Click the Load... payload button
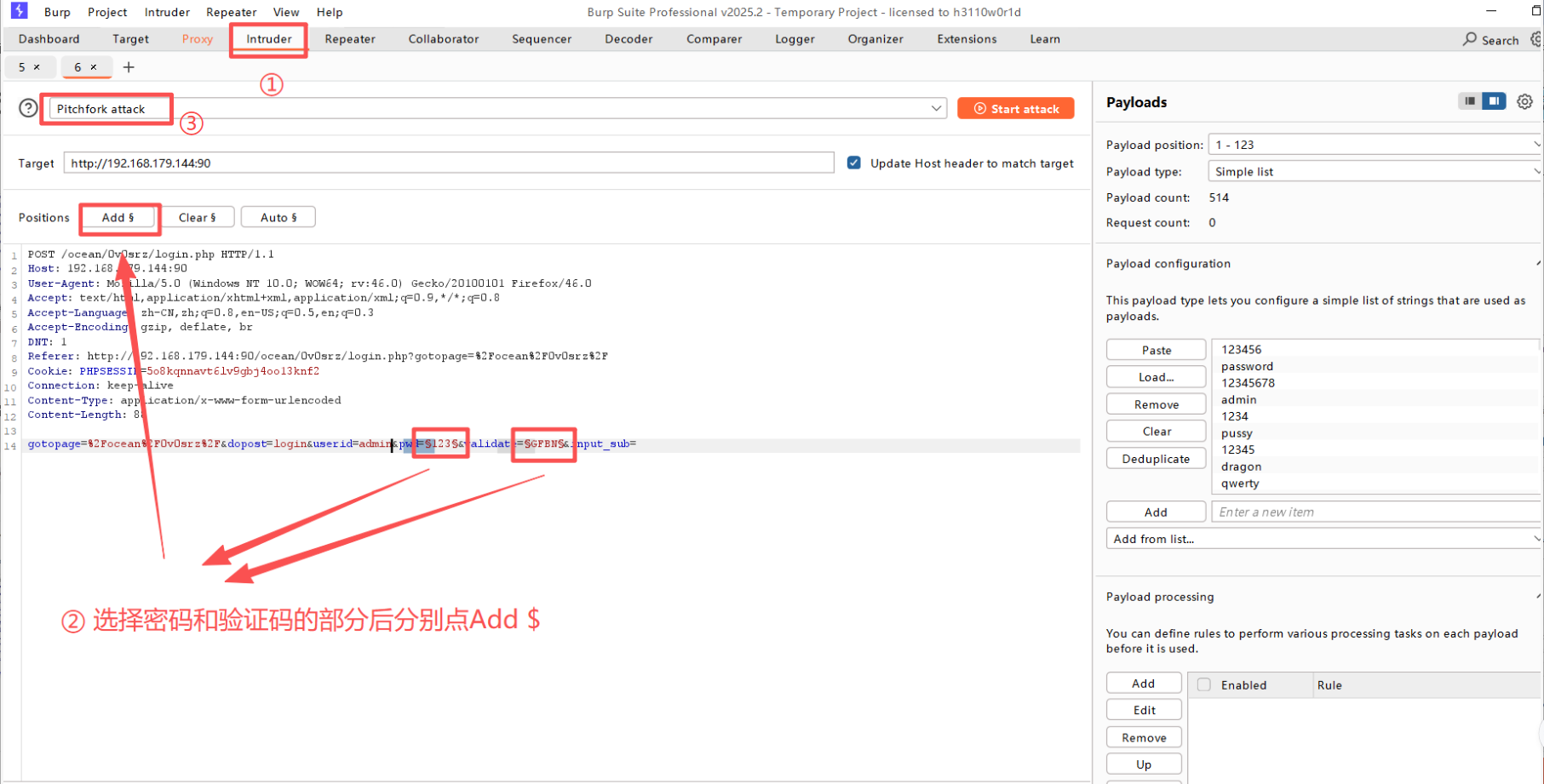This screenshot has height=784, width=1544. point(1157,377)
